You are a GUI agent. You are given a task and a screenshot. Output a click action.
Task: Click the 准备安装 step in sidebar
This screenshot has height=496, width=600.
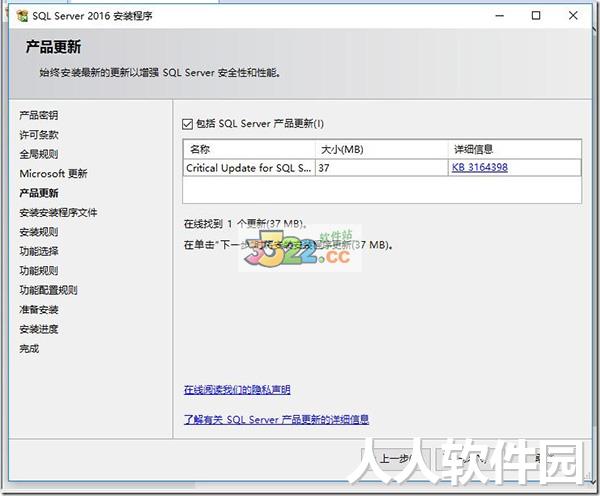tap(39, 310)
